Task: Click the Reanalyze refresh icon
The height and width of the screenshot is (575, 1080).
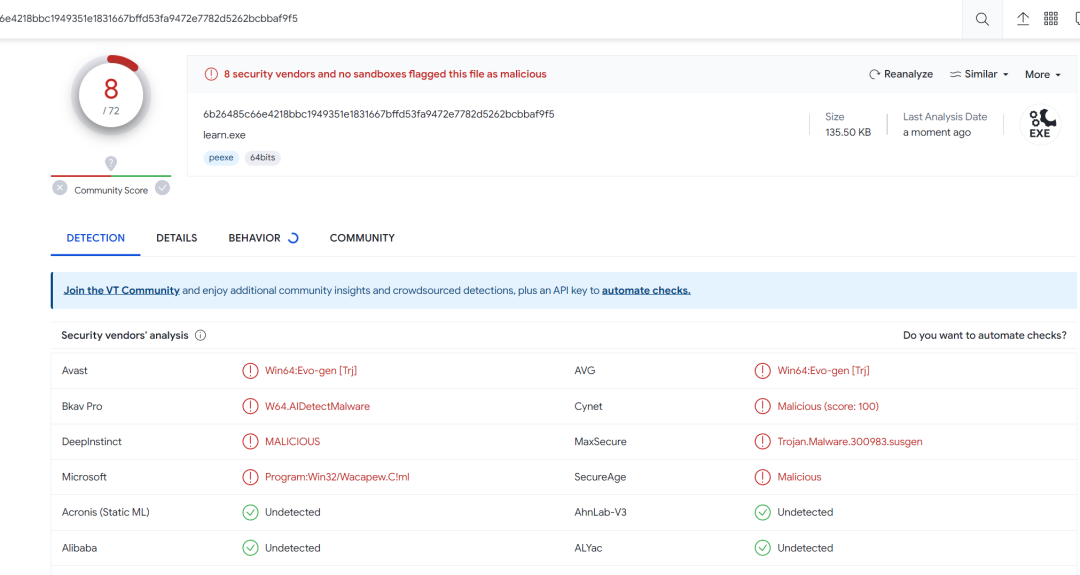Action: pos(875,74)
